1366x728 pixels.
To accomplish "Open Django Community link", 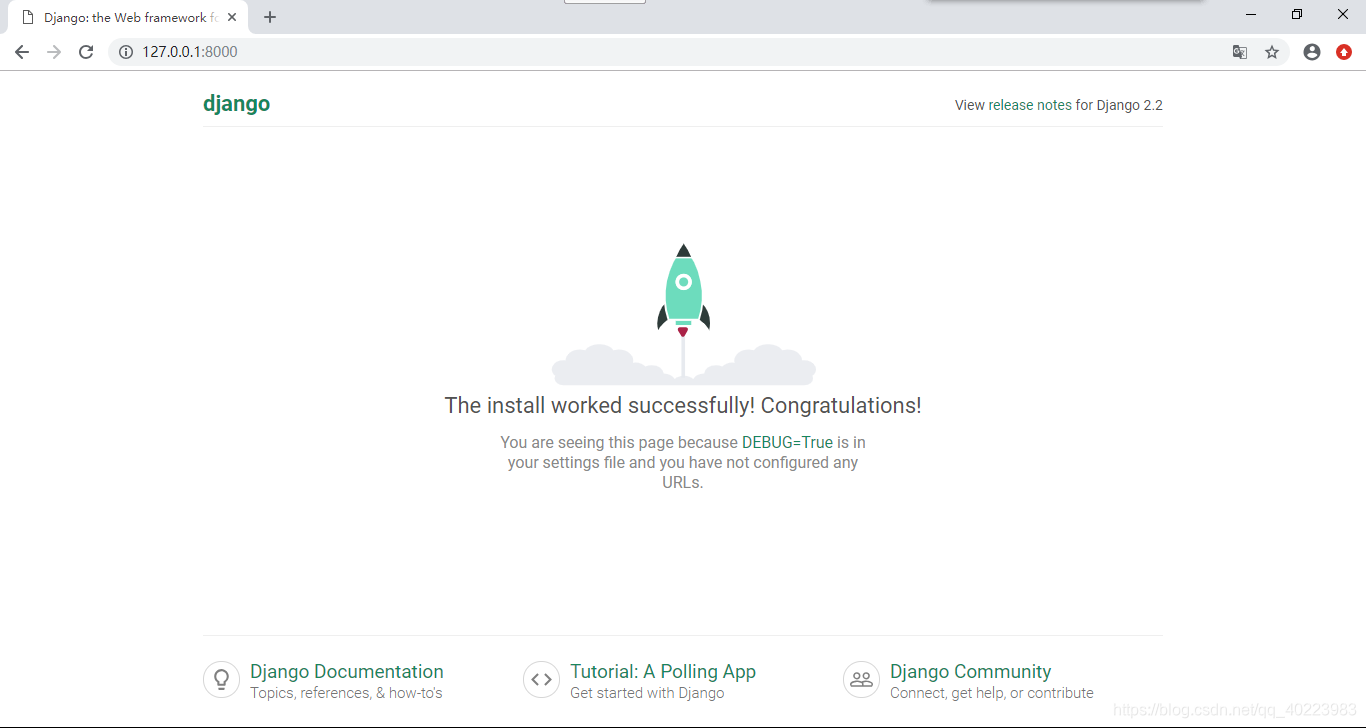I will 970,672.
